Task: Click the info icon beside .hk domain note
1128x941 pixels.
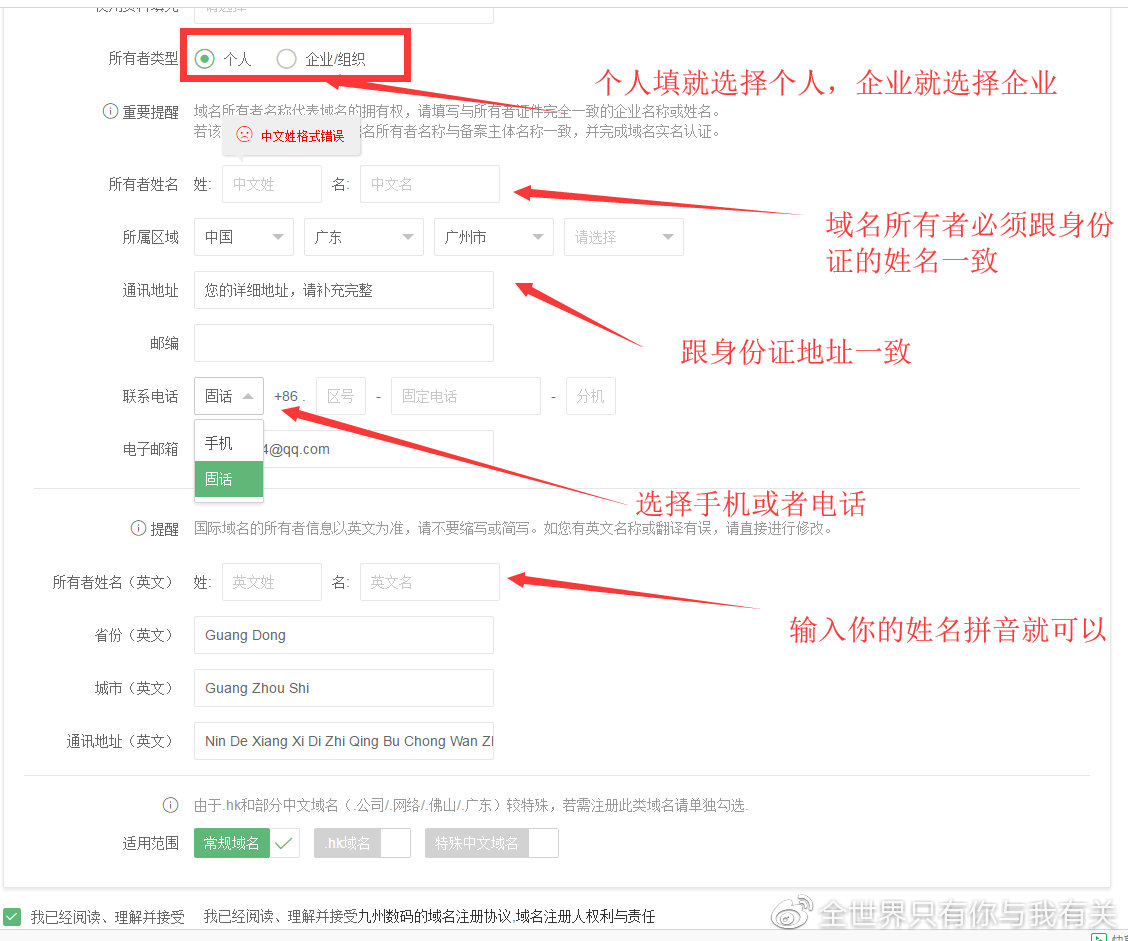Action: point(171,805)
